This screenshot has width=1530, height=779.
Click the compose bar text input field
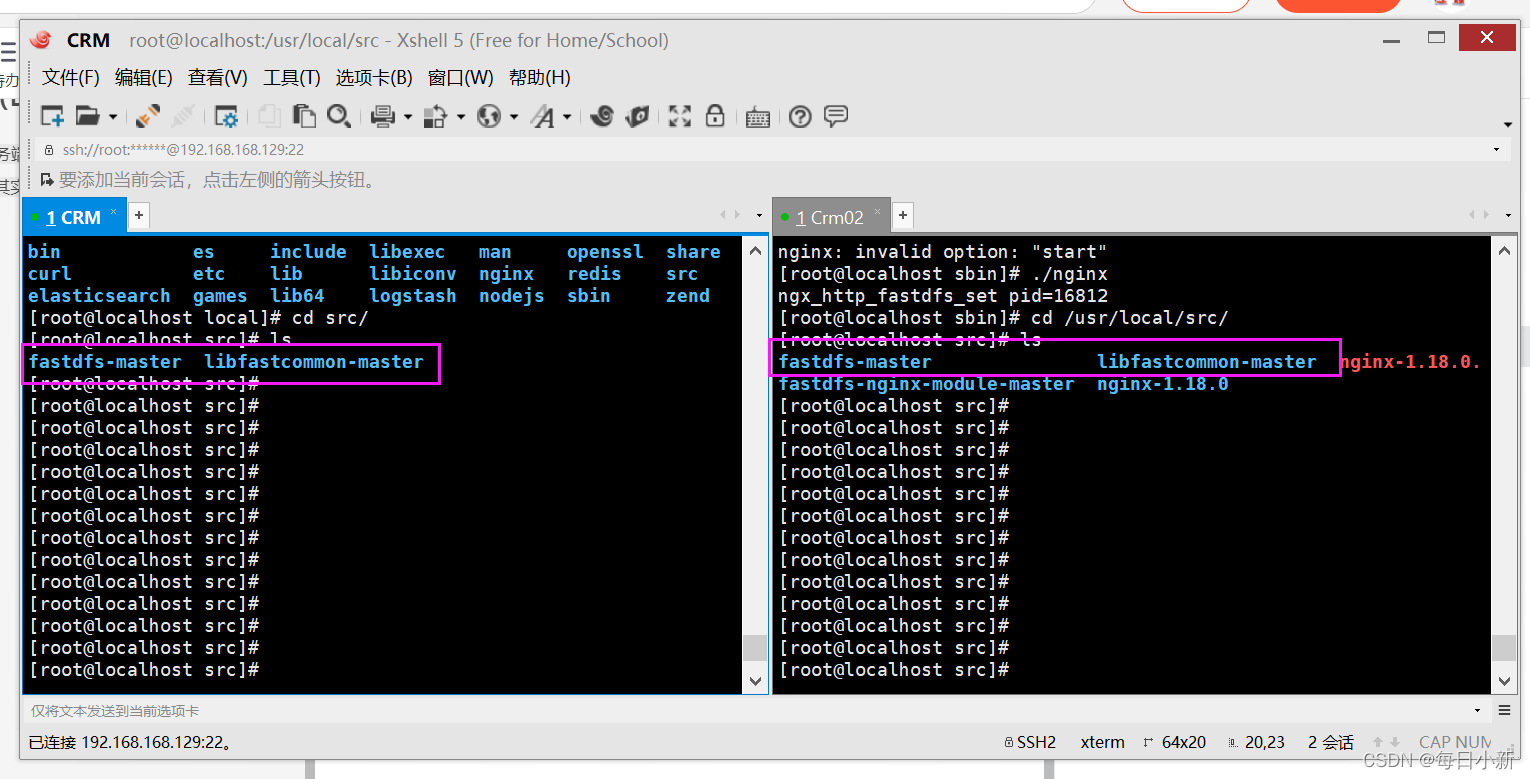point(745,710)
